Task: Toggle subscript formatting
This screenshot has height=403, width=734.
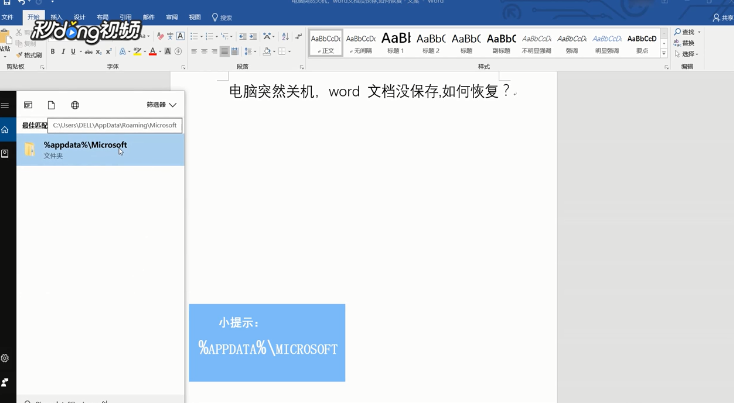Action: click(99, 52)
